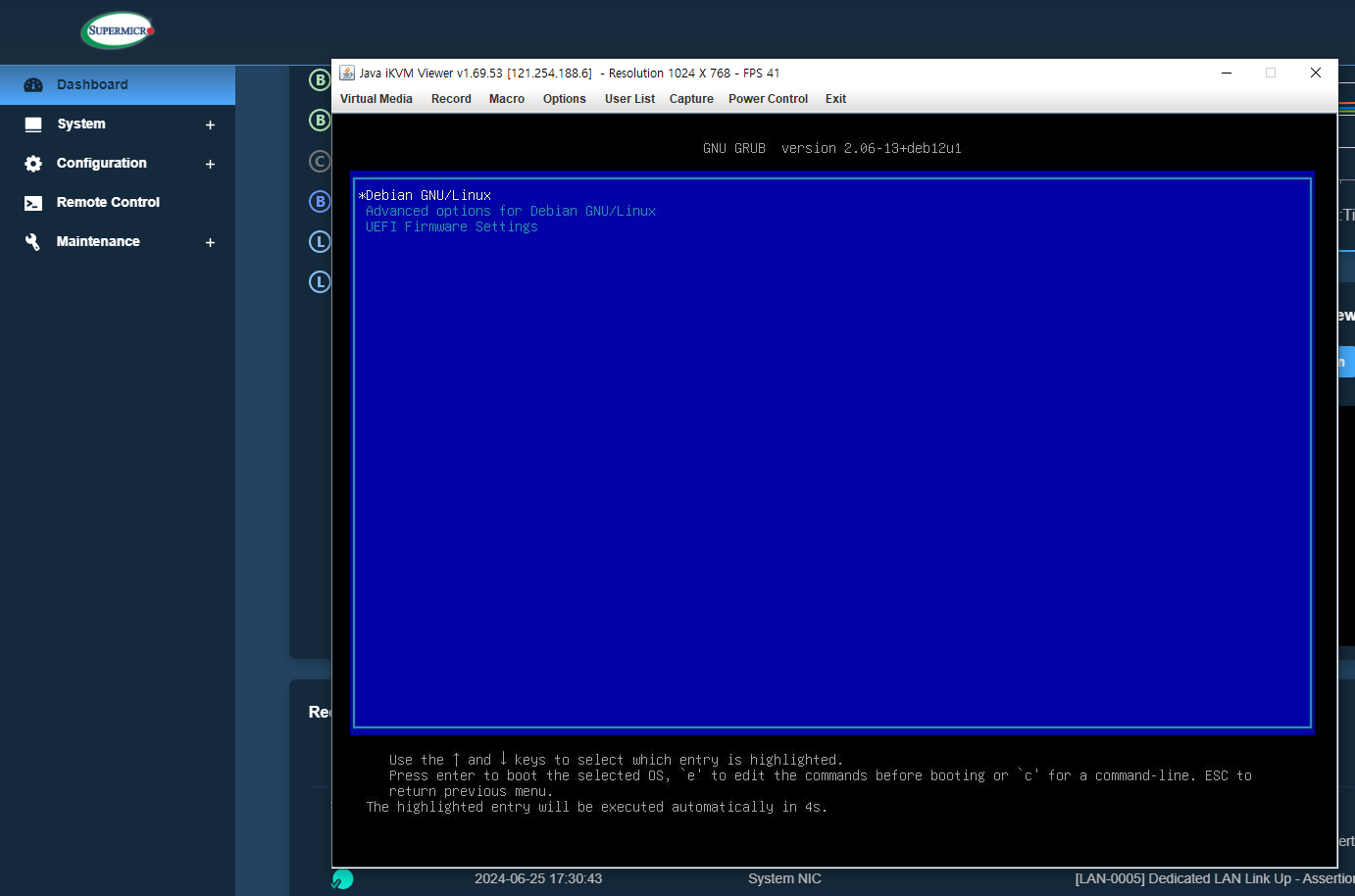Click the Maintenance wrench icon
This screenshot has height=896, width=1355.
coord(33,242)
